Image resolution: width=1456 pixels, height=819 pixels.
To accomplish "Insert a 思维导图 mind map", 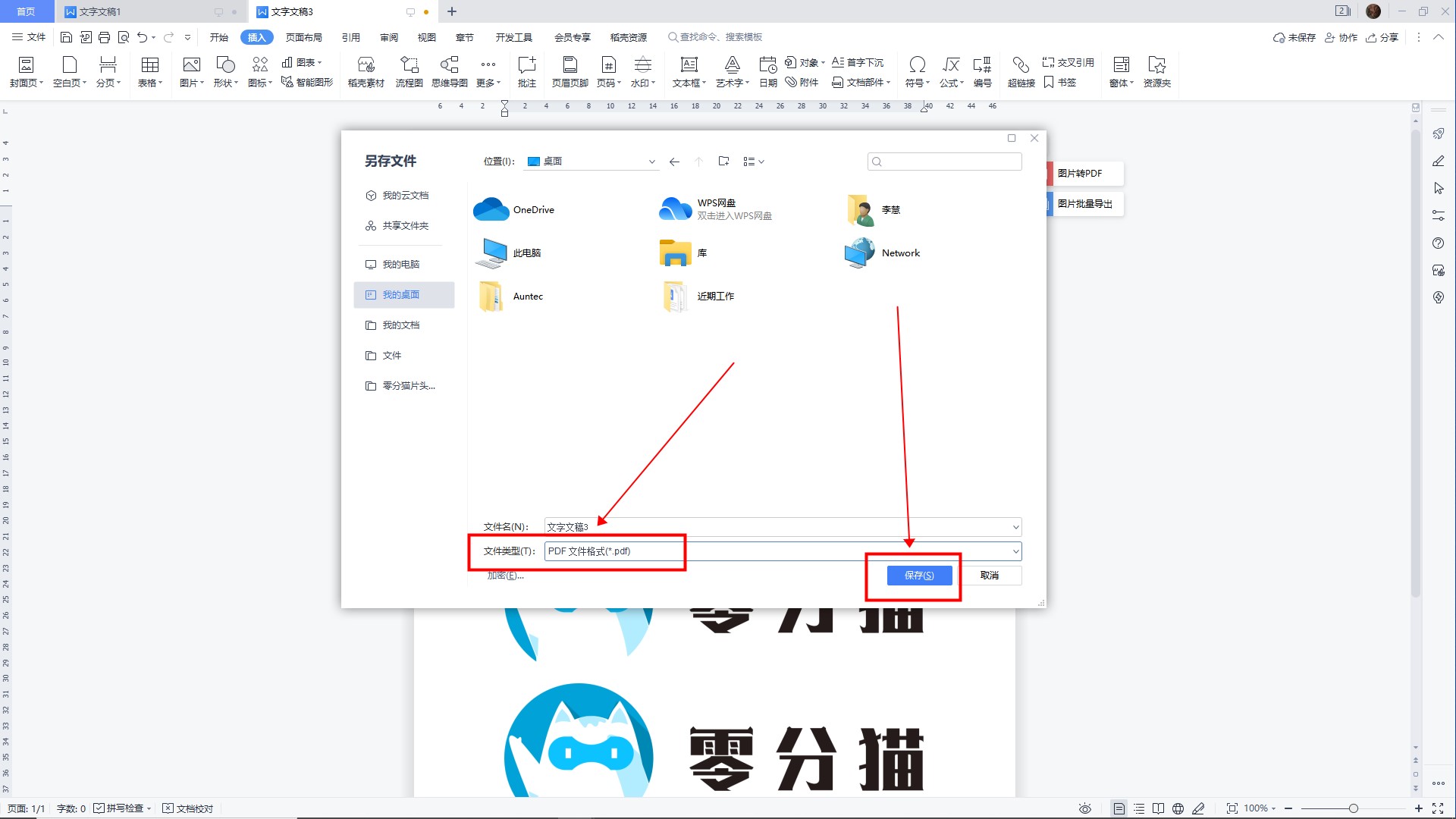I will point(450,72).
